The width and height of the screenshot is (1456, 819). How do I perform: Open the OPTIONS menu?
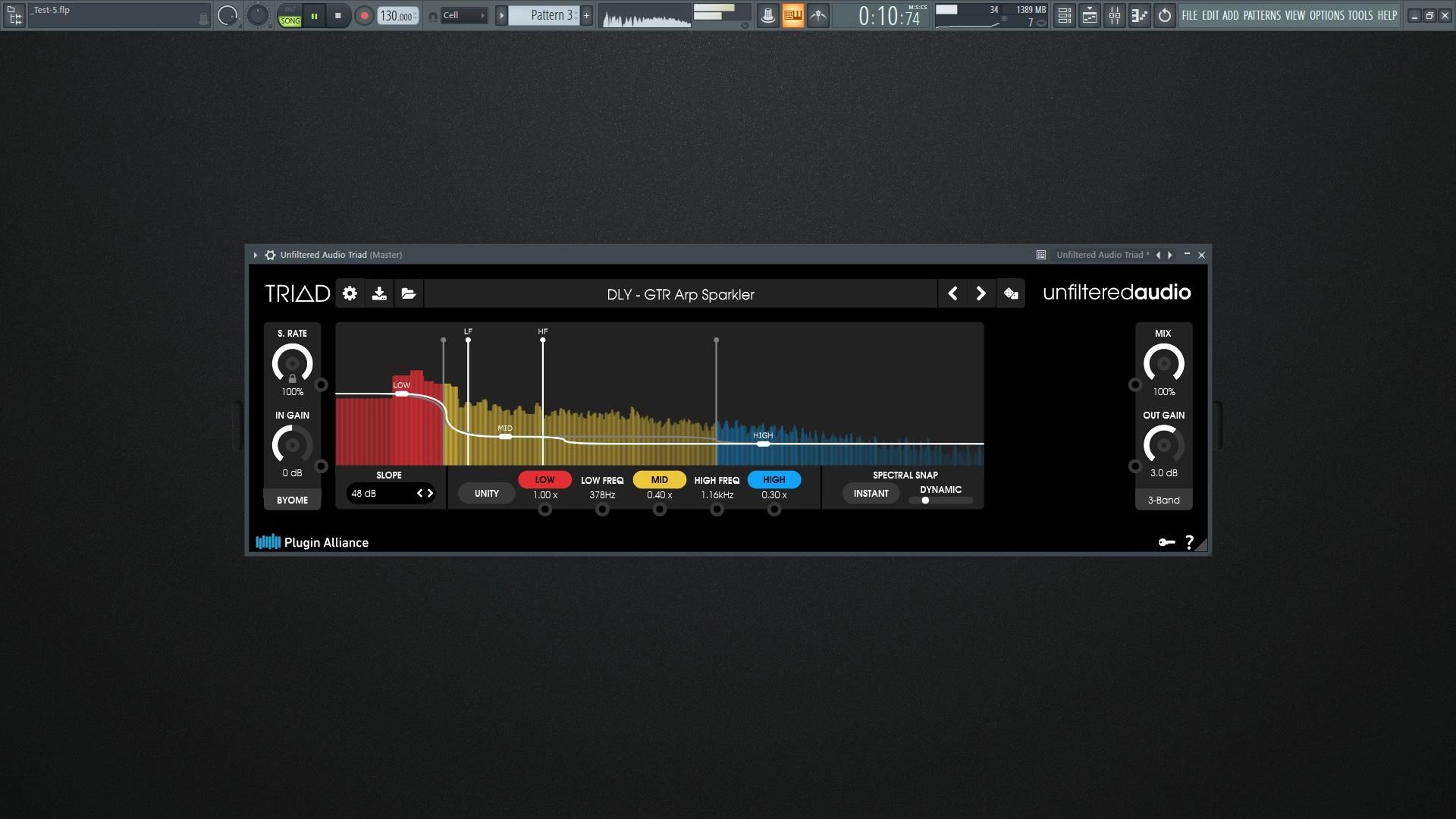pos(1327,15)
